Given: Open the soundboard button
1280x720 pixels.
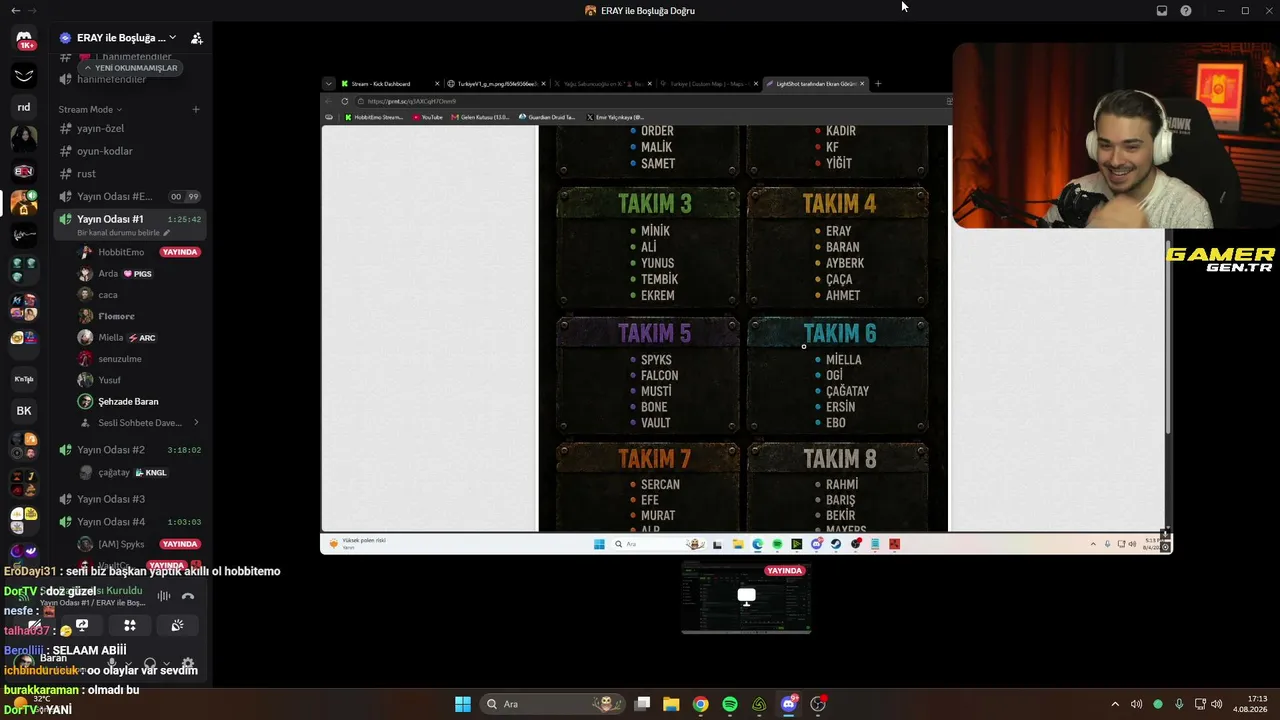Looking at the screenshot, I should pyautogui.click(x=177, y=625).
